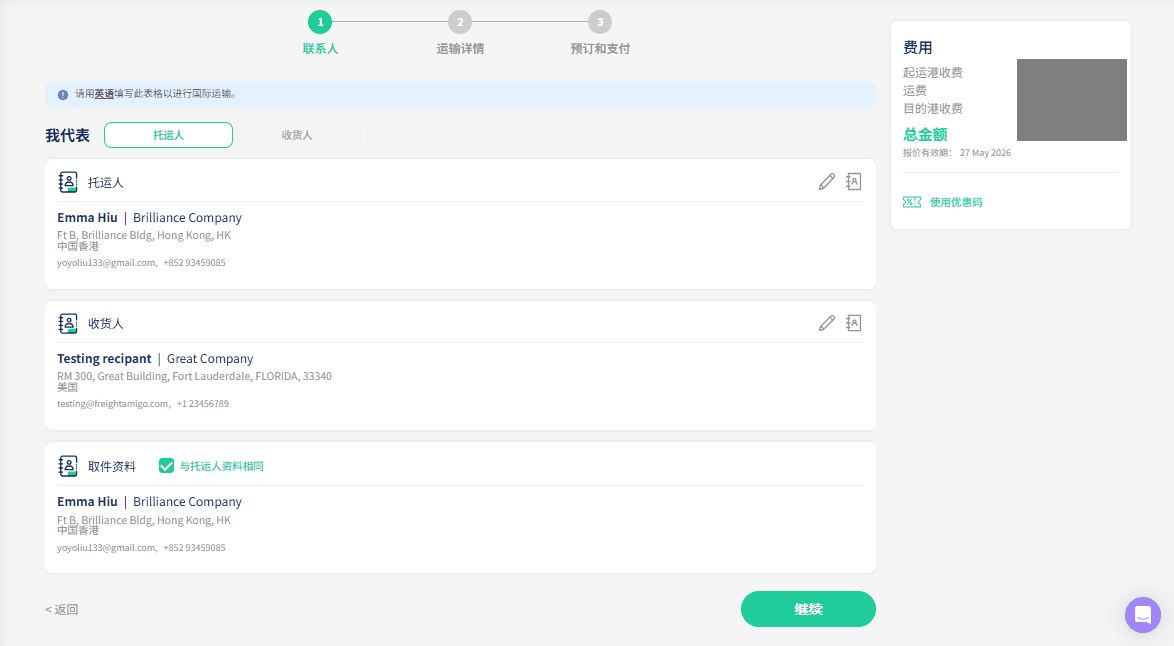Click the consignee (收货人) contact card icon
The height and width of the screenshot is (646, 1174).
pos(67,323)
